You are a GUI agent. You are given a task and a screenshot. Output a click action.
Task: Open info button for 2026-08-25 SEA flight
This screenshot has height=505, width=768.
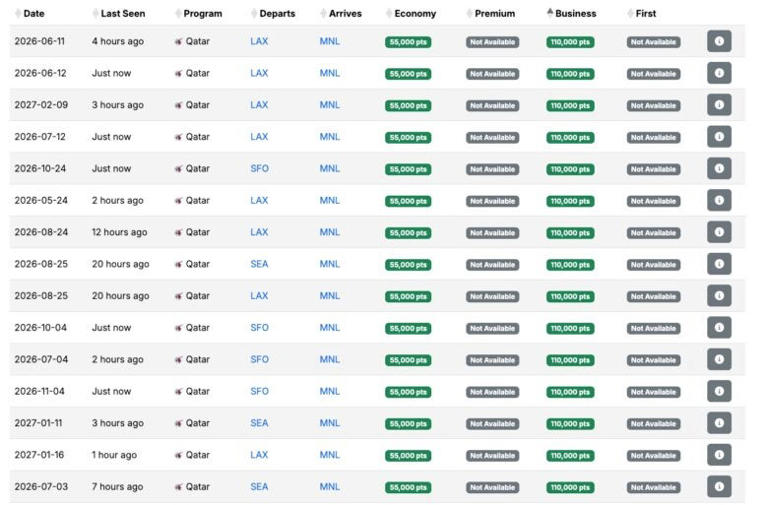click(719, 264)
